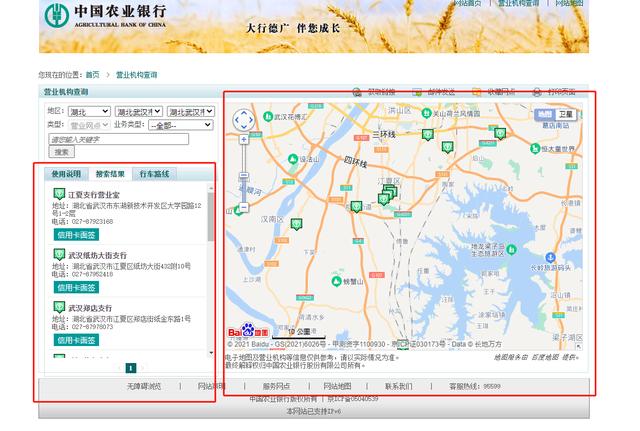Image resolution: width=640 pixels, height=431 pixels.
Task: Click the results list scroll-down arrow
Action: coord(211,353)
